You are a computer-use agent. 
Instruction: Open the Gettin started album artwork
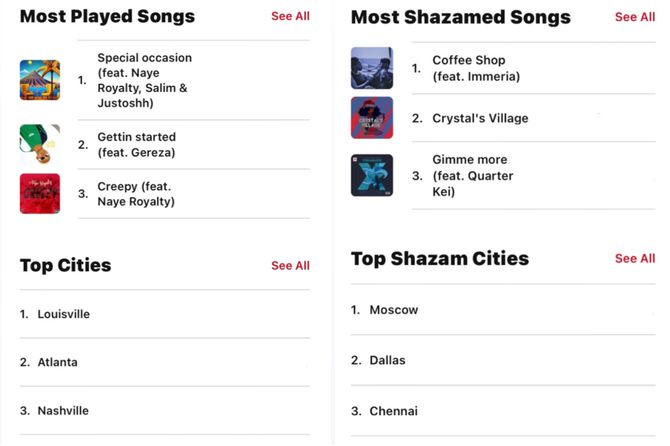pyautogui.click(x=40, y=144)
